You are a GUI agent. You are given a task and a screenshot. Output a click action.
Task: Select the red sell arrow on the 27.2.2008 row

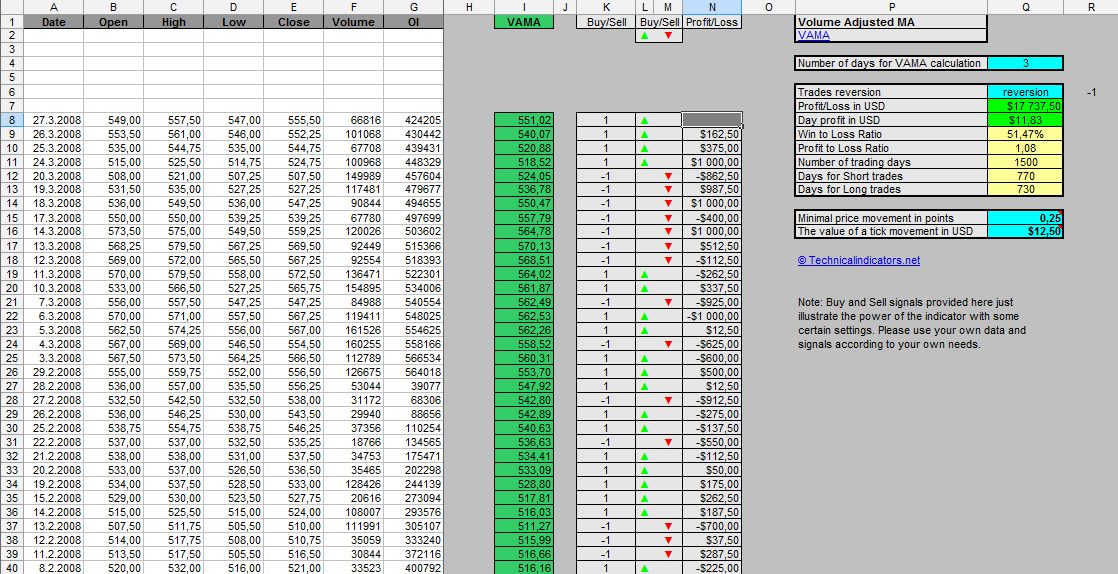point(668,400)
